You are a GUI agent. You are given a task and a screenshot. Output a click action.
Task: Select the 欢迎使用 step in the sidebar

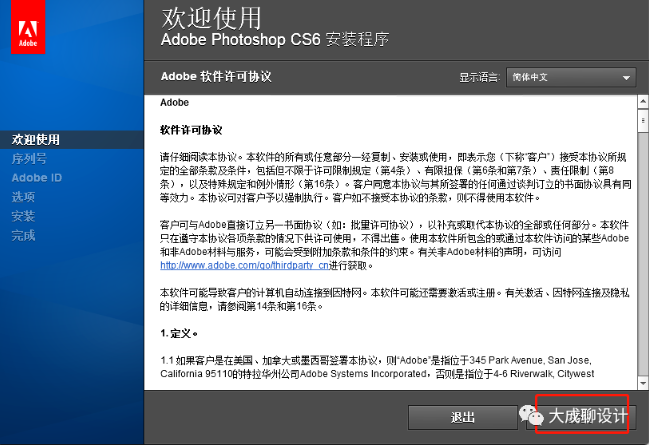pos(36,139)
